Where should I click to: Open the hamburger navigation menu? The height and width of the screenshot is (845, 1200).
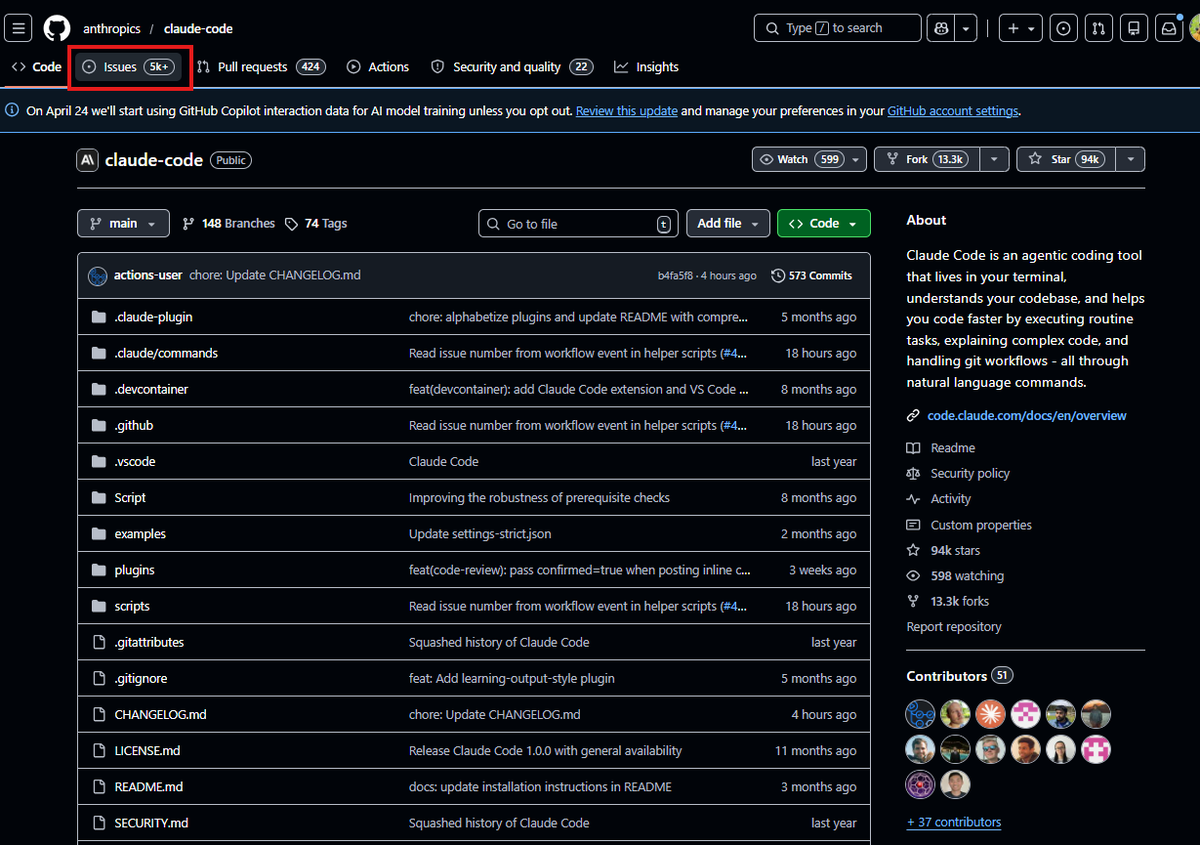(19, 28)
